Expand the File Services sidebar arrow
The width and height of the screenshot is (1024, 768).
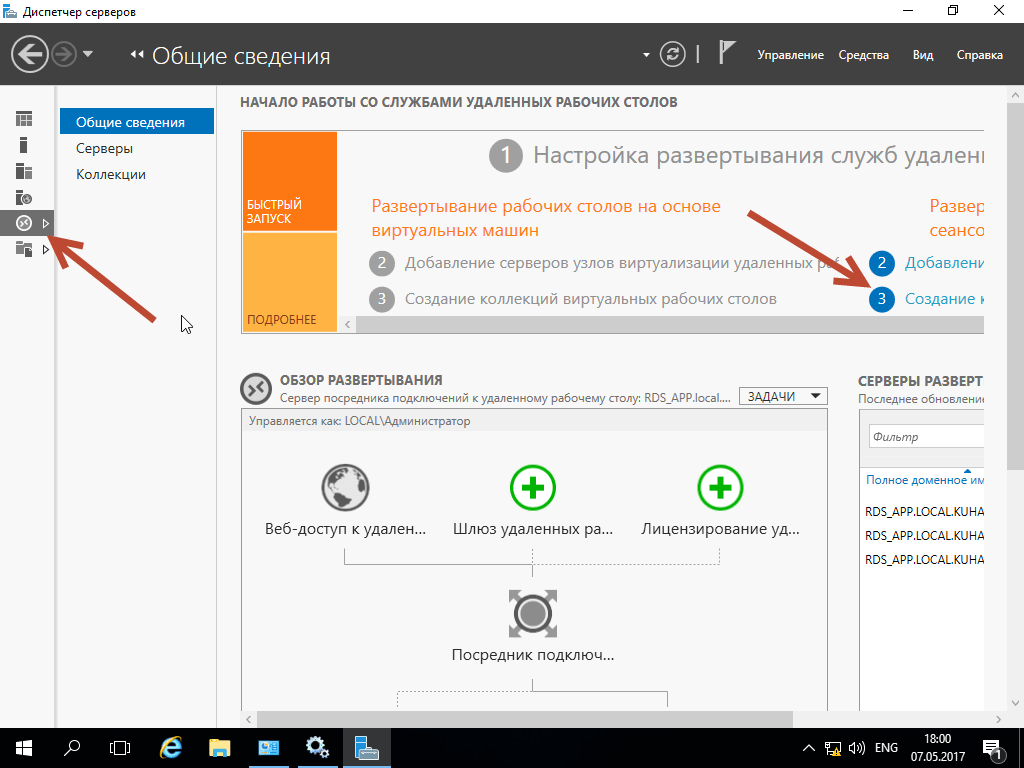(45, 249)
